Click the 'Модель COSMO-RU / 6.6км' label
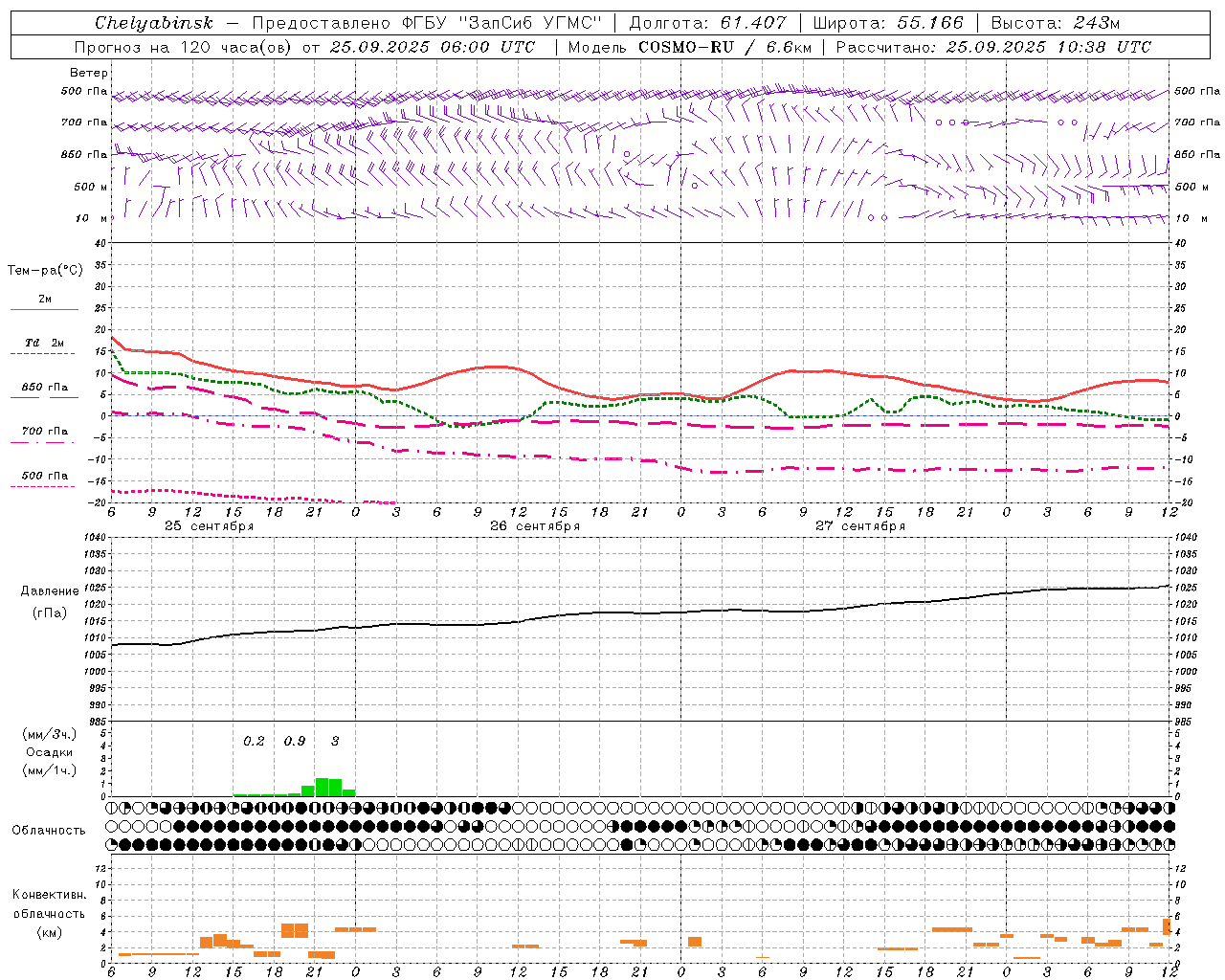Viewport: 1225px width, 980px height. click(690, 47)
